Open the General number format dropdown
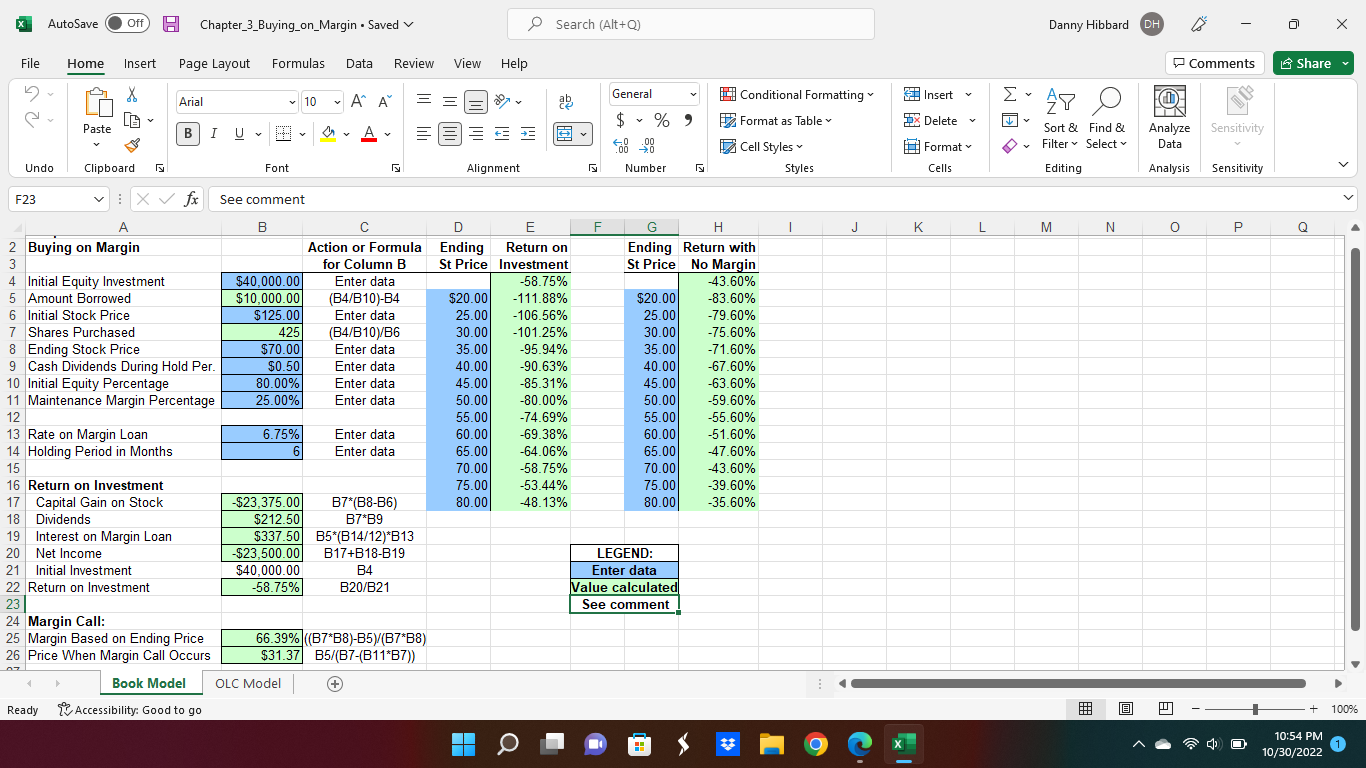Screen dimensions: 1366x768 click(654, 93)
